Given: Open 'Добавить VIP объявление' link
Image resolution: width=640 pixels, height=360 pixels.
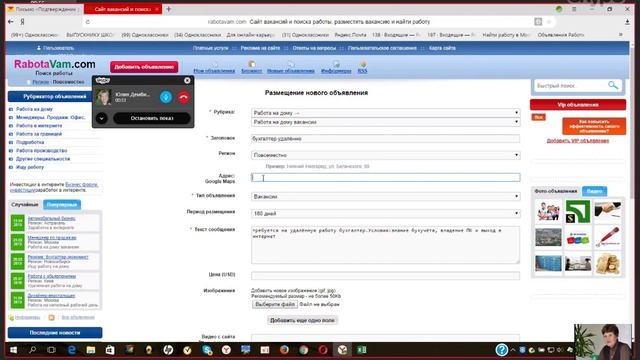Looking at the screenshot, I should 578,141.
